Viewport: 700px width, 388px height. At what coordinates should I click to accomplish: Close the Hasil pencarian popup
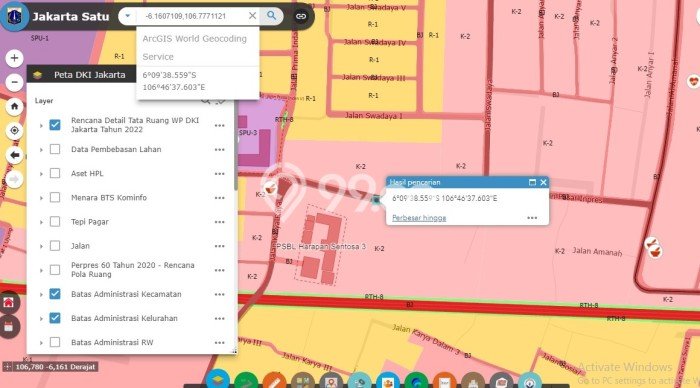click(543, 182)
